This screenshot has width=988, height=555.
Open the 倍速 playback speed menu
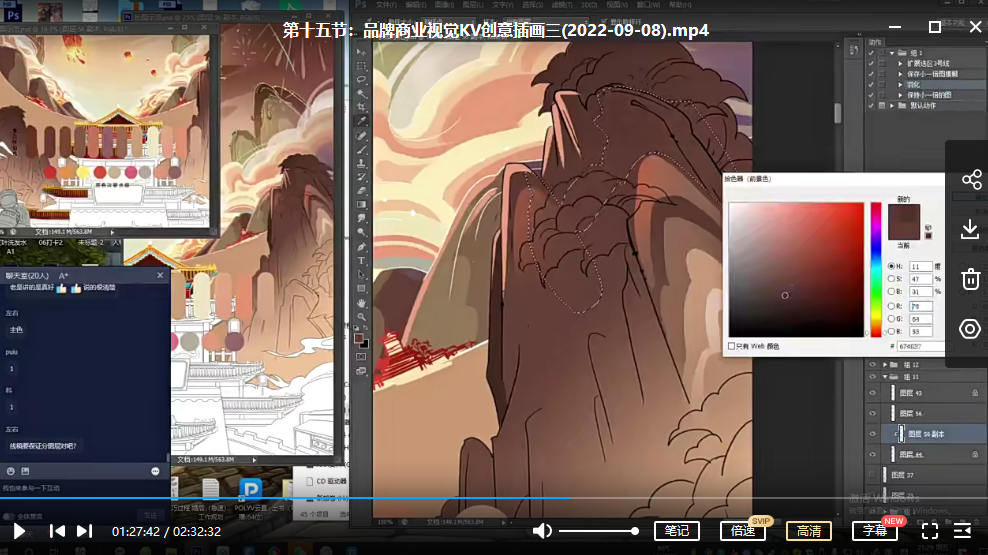pos(742,531)
